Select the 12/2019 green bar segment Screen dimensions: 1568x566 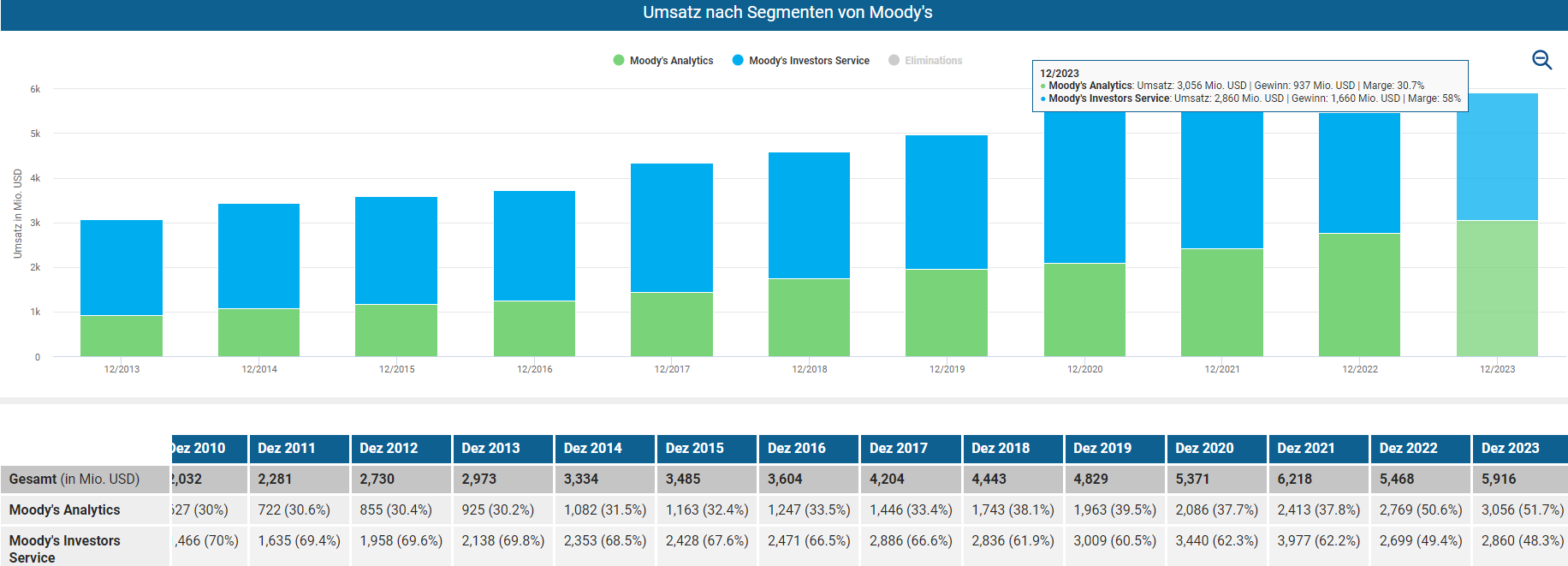(x=947, y=313)
